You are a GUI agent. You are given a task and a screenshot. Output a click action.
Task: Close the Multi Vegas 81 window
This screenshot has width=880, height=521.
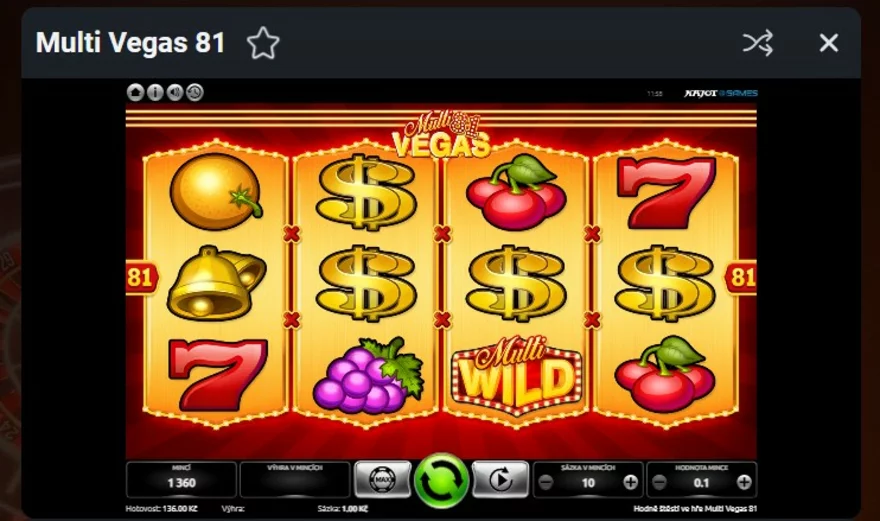(x=828, y=43)
